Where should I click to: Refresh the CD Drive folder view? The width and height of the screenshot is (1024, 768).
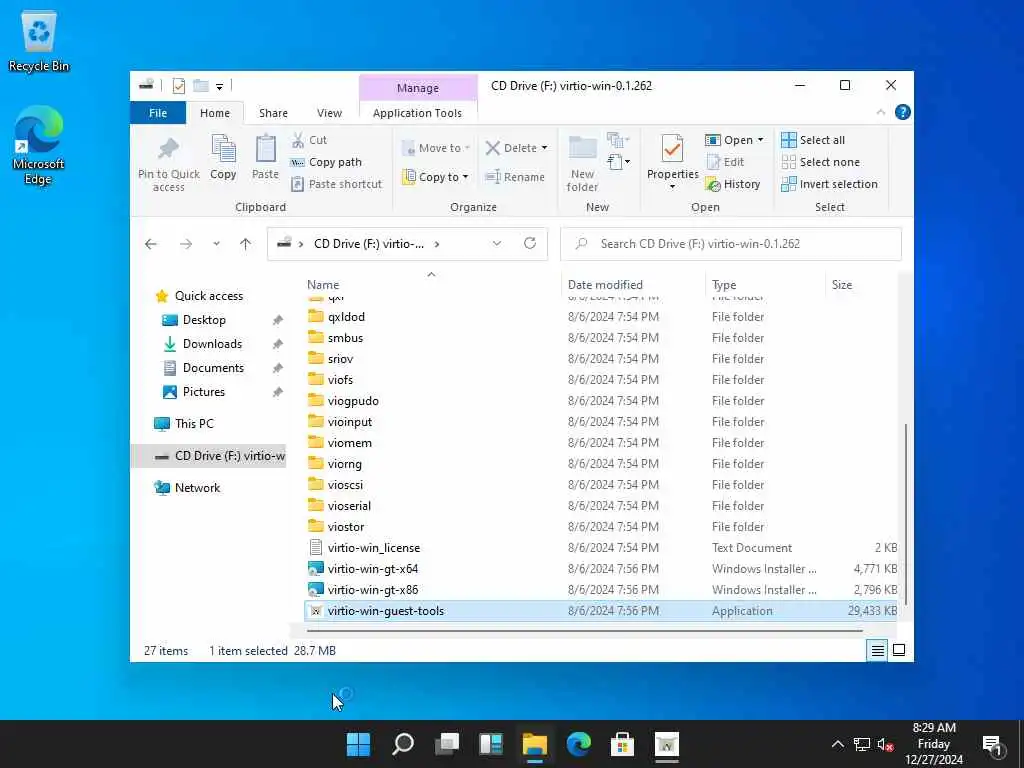(530, 244)
